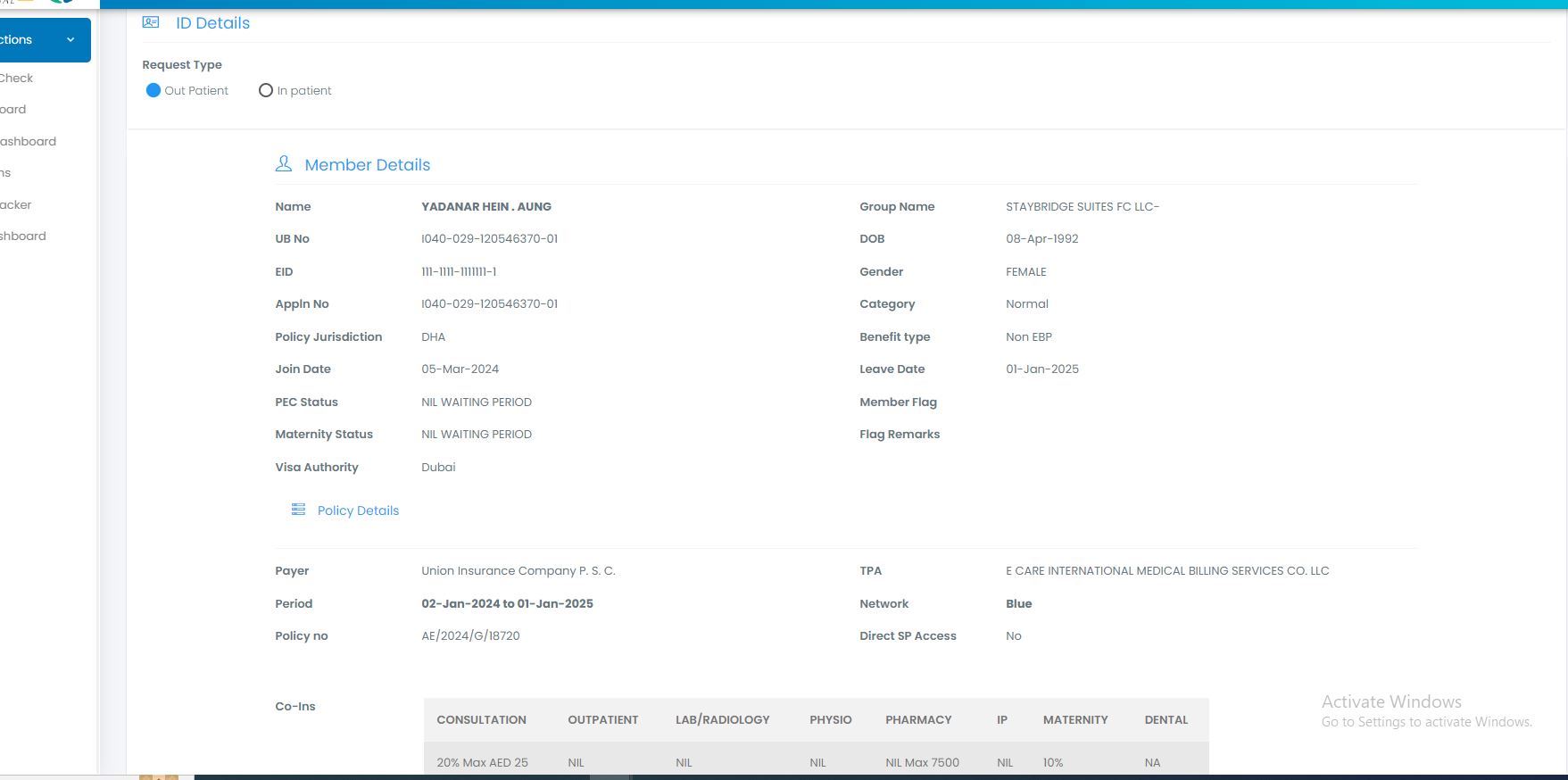Screen dimensions: 1568x780
Task: Click the list icon beside Policy Details
Action: tap(298, 510)
